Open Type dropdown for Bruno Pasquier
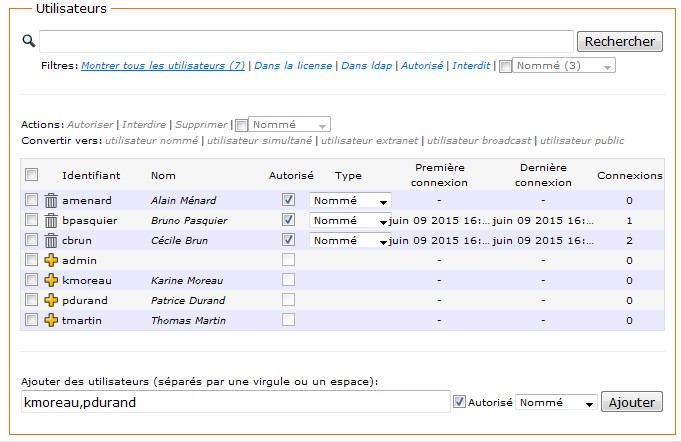Viewport: 681px width, 442px height. (x=349, y=220)
